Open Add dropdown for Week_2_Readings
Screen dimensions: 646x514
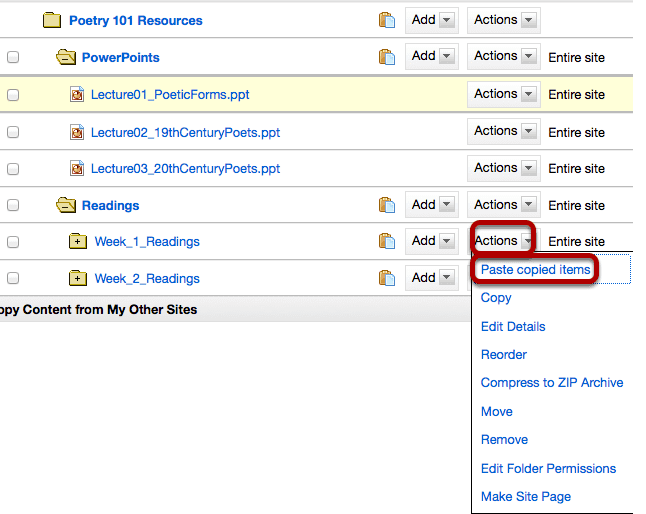coord(432,278)
